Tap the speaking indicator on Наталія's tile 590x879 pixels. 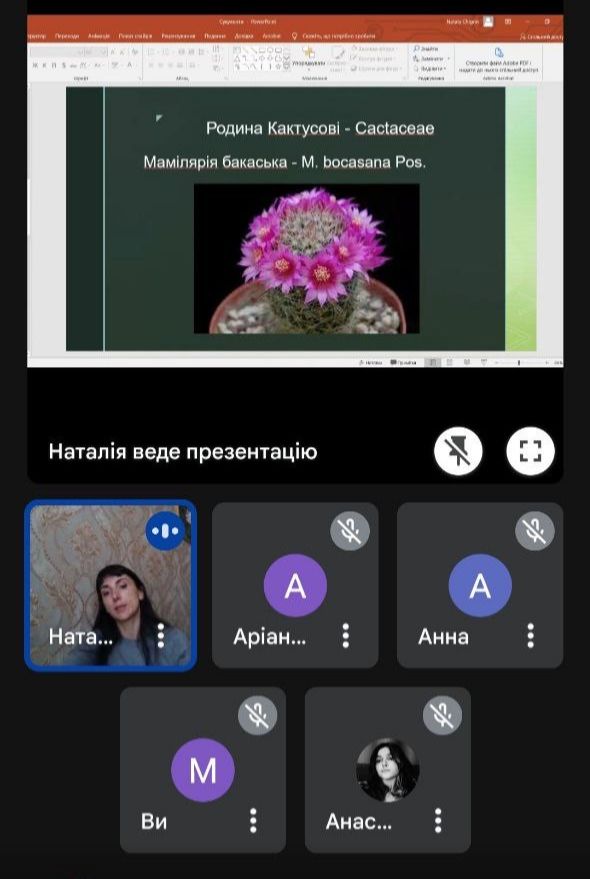[x=165, y=530]
